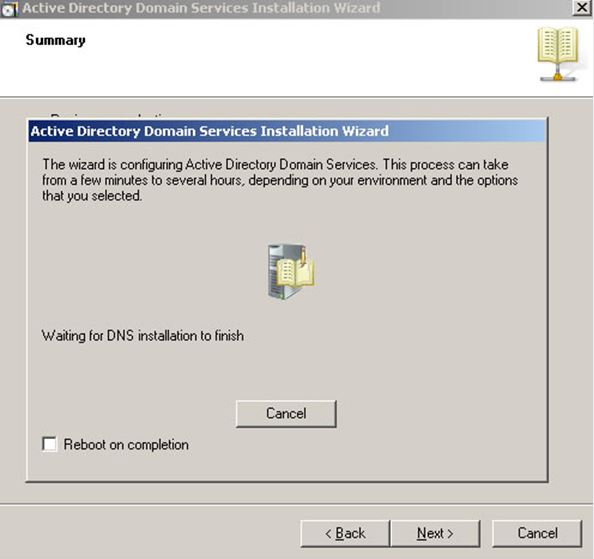
Task: Go to the previous page with Back
Action: pyautogui.click(x=345, y=533)
